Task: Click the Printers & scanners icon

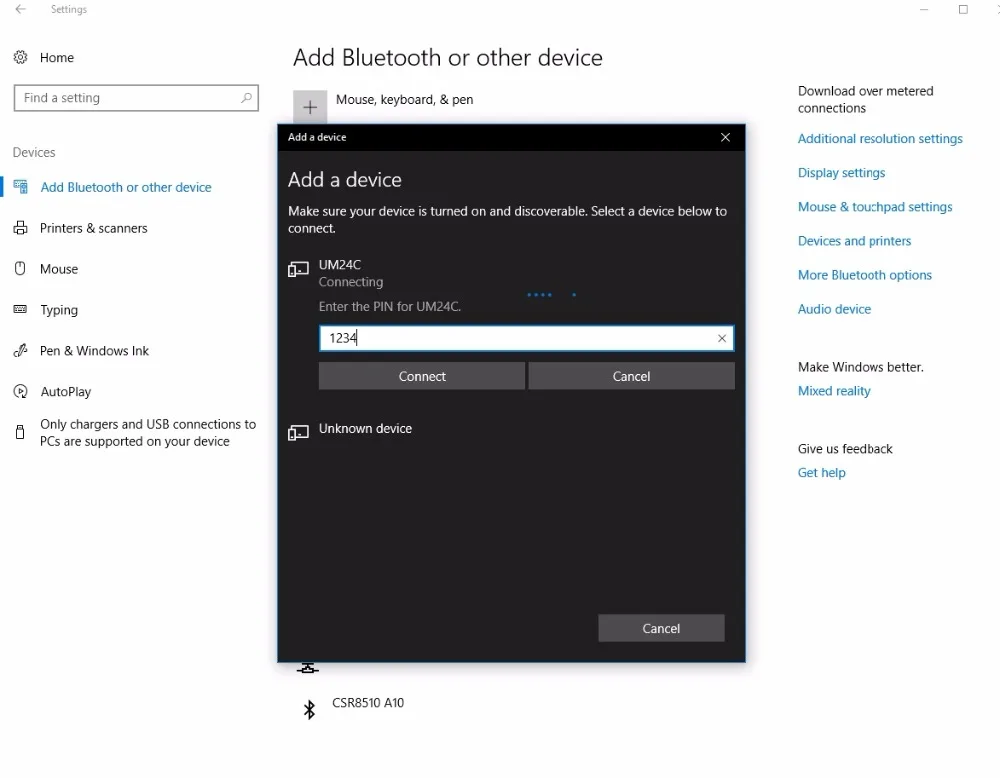Action: (x=21, y=228)
